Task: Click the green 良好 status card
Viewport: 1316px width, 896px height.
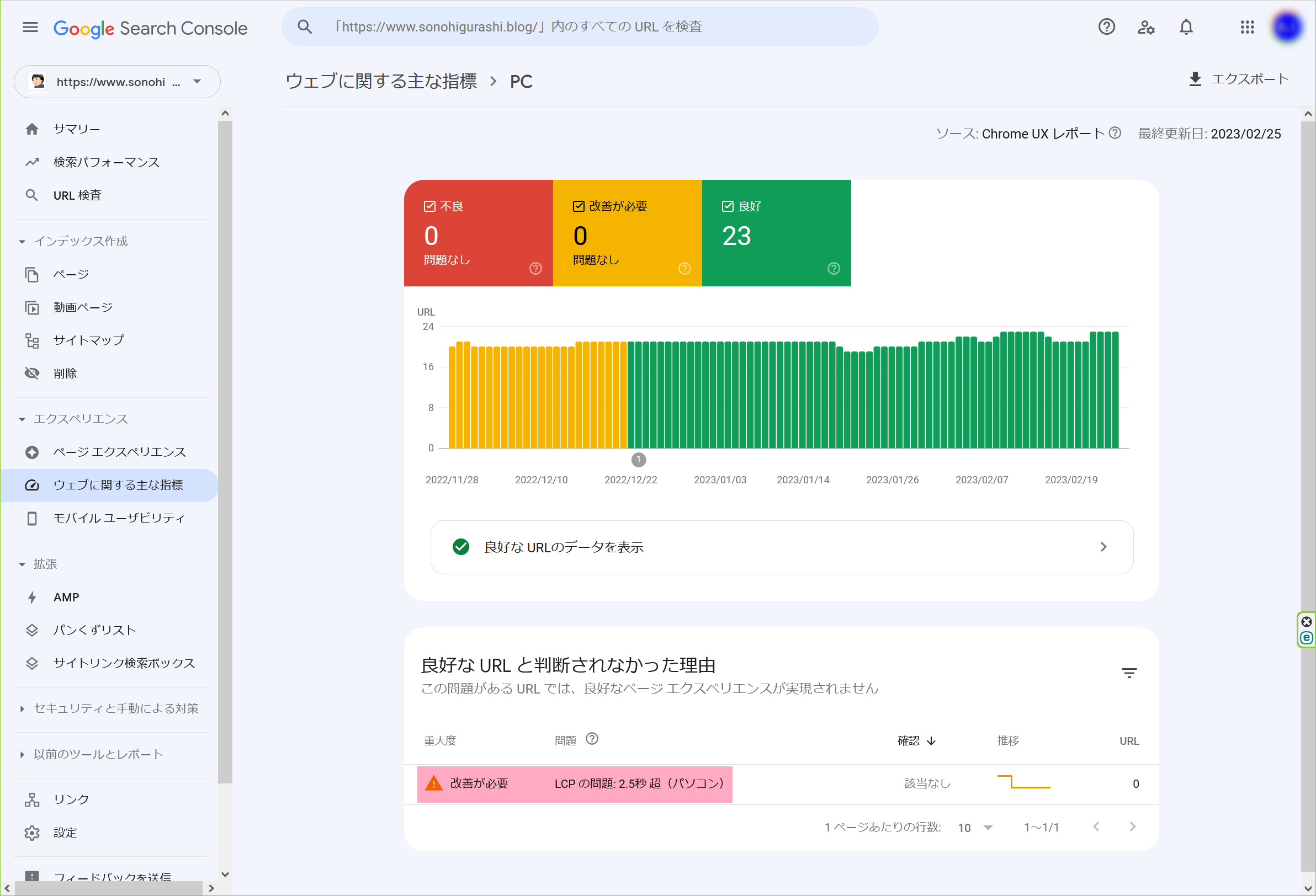Action: click(776, 233)
